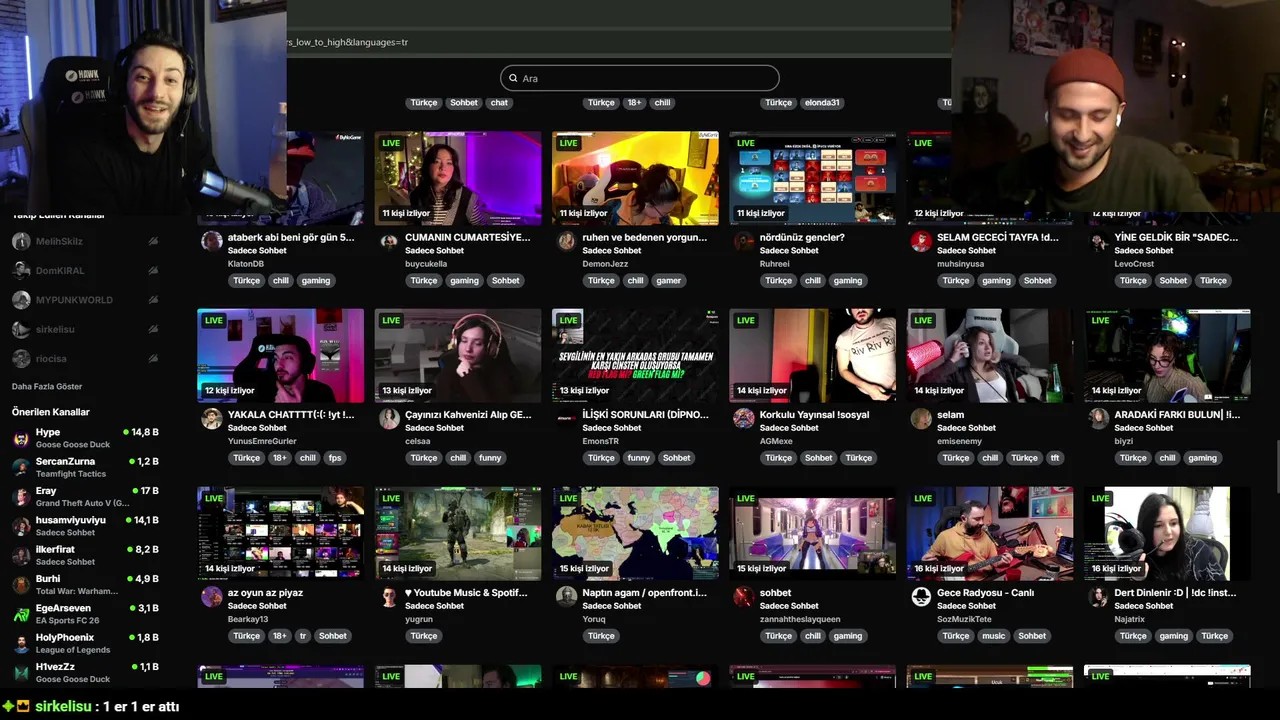The image size is (1280, 720).
Task: Click the AGMexe avatar next to Korkulu Yayınsa
Action: [x=744, y=418]
